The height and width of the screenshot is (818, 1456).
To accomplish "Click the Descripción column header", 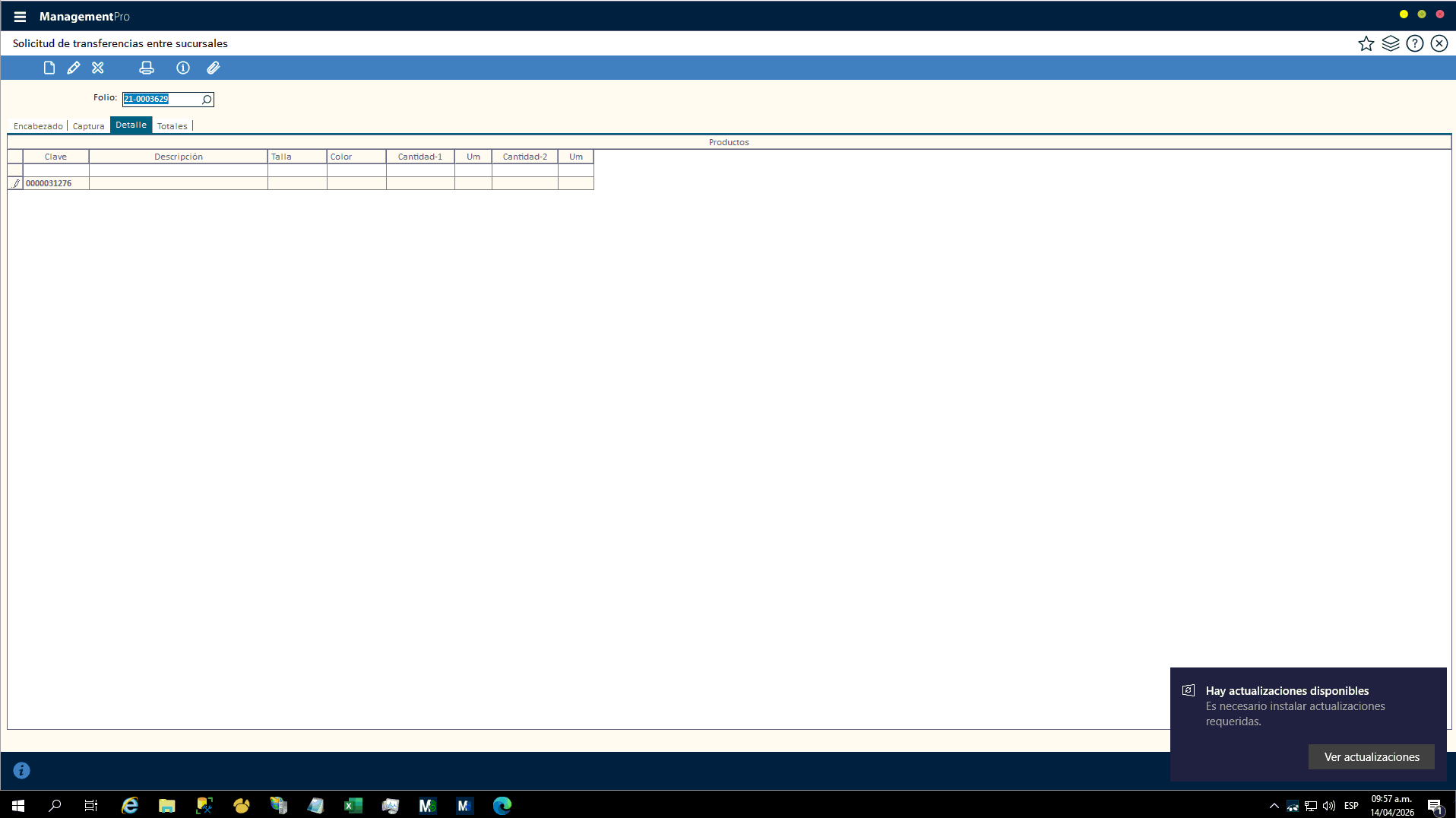I will 178,157.
